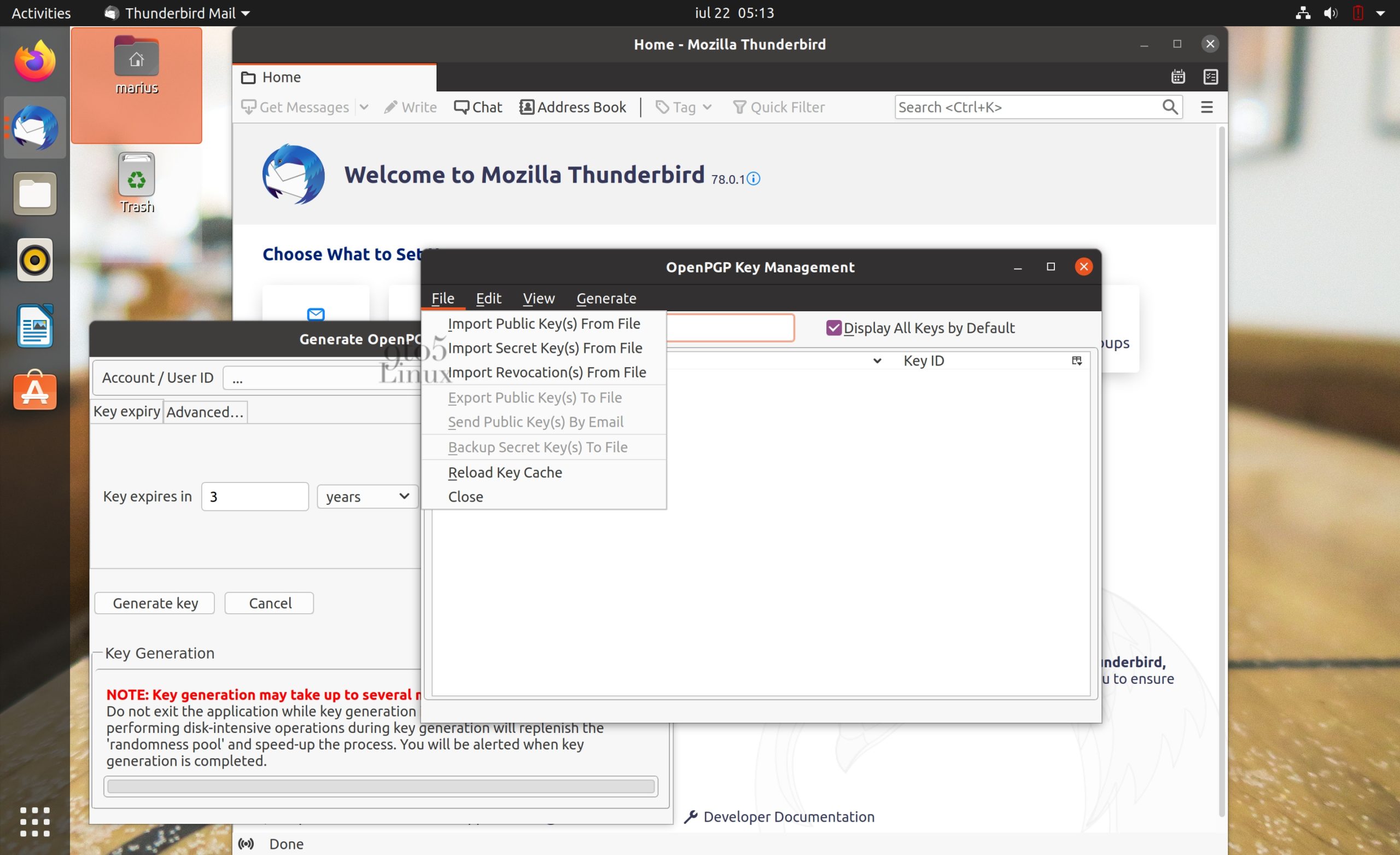The image size is (1400, 855).
Task: Switch to the Advanced… tab
Action: (205, 411)
